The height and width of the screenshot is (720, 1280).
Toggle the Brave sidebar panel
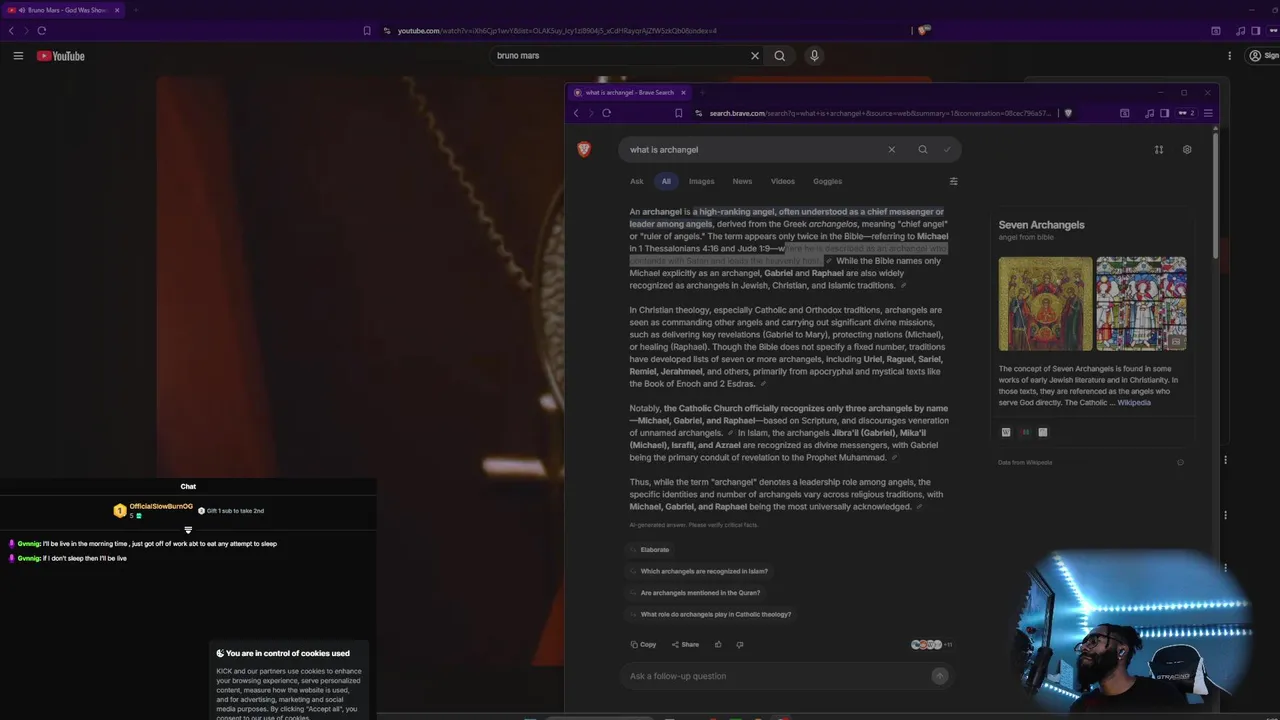pos(1164,113)
